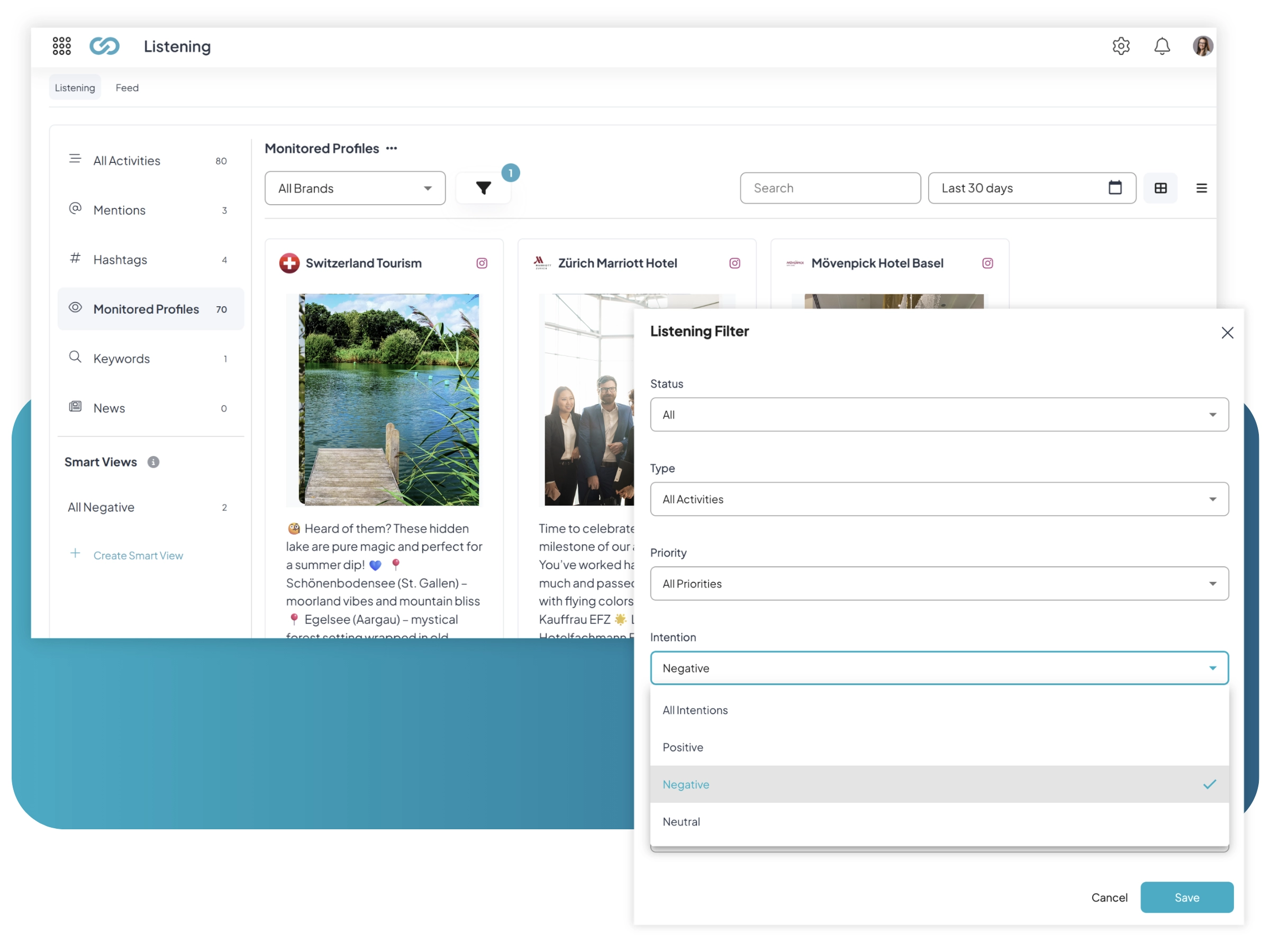
Task: Click the Save button
Action: click(1186, 898)
